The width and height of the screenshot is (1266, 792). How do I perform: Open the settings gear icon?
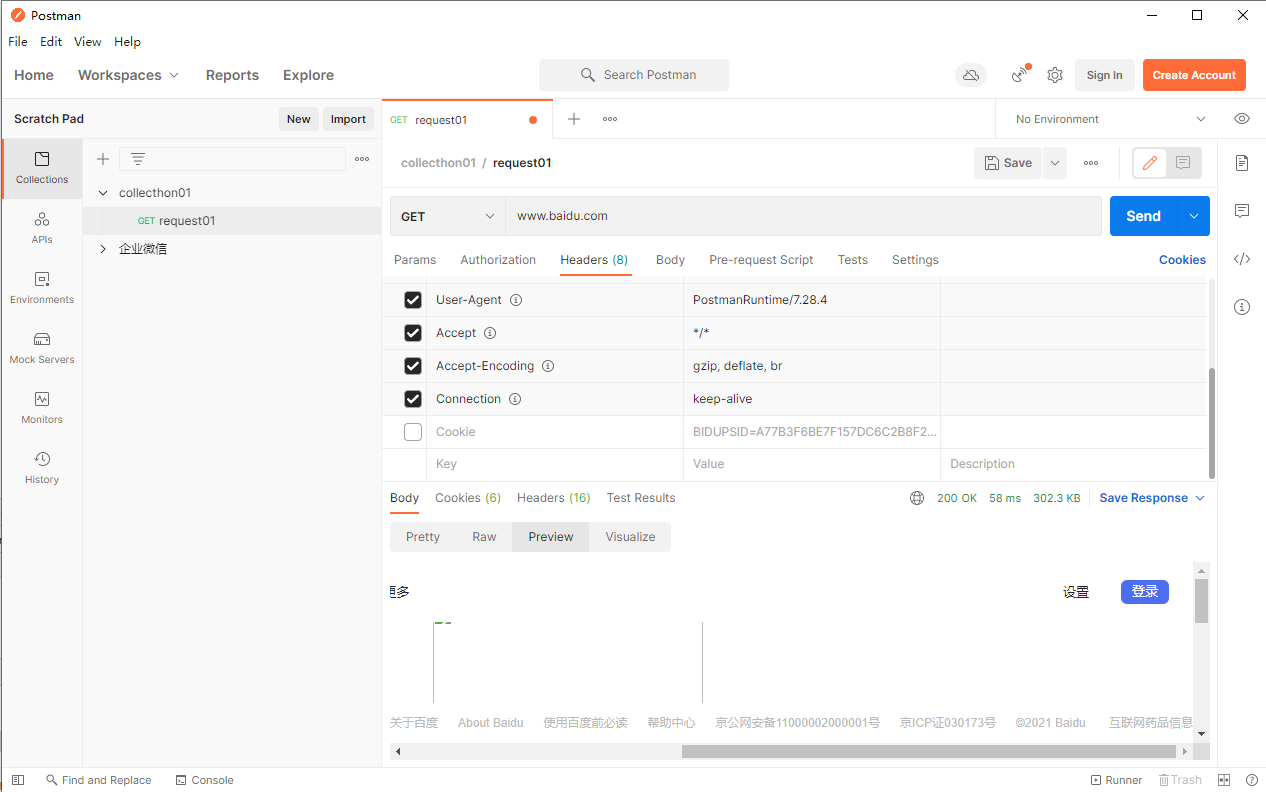1055,75
